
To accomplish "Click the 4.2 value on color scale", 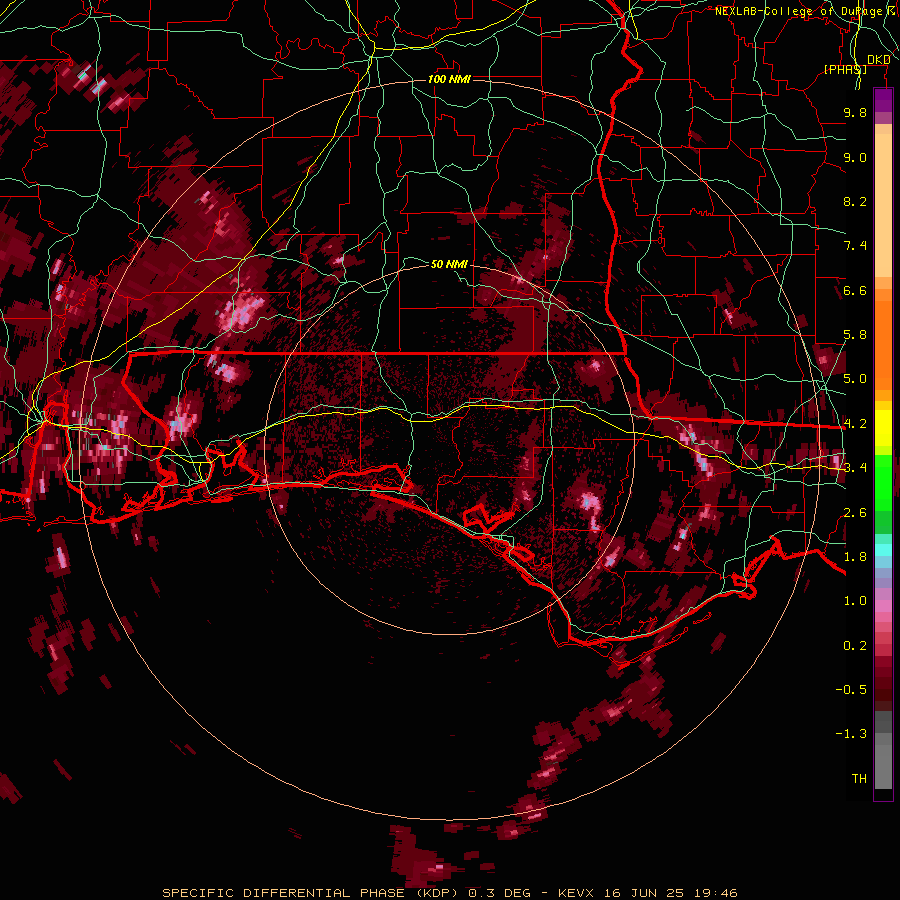I will tap(855, 424).
